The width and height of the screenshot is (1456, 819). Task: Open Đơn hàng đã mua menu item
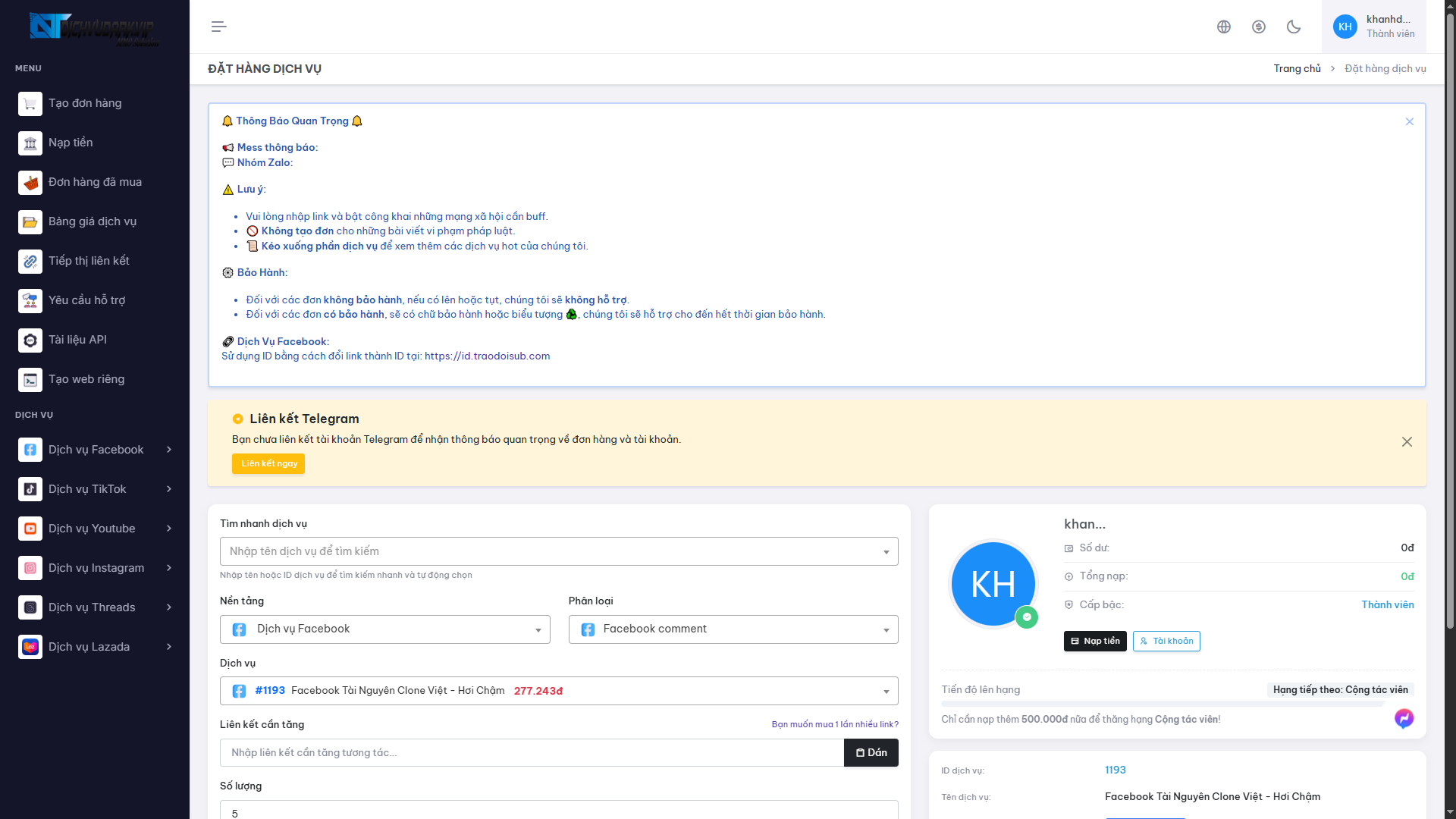[95, 182]
